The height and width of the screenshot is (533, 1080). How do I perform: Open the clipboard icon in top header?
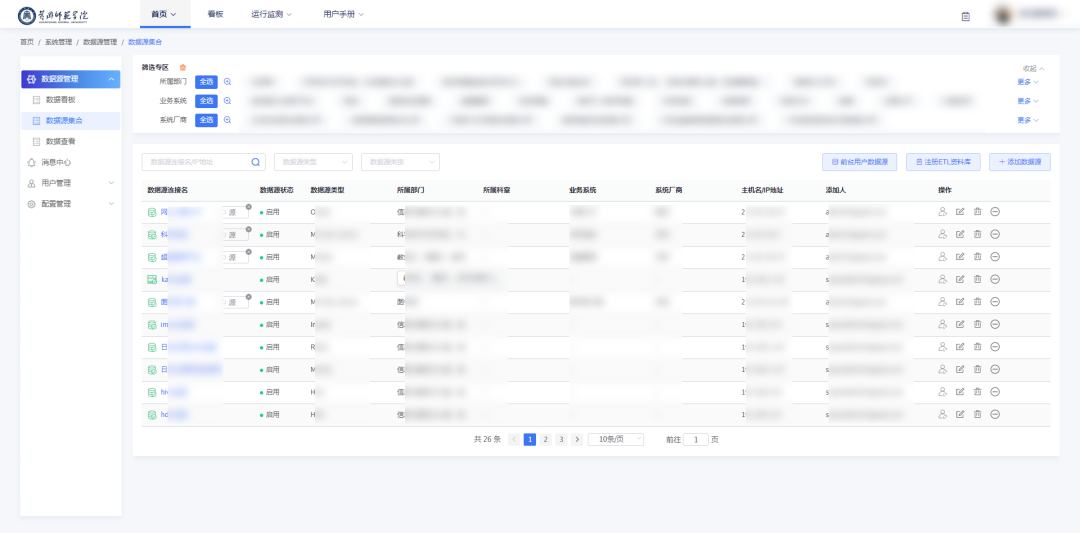click(965, 15)
